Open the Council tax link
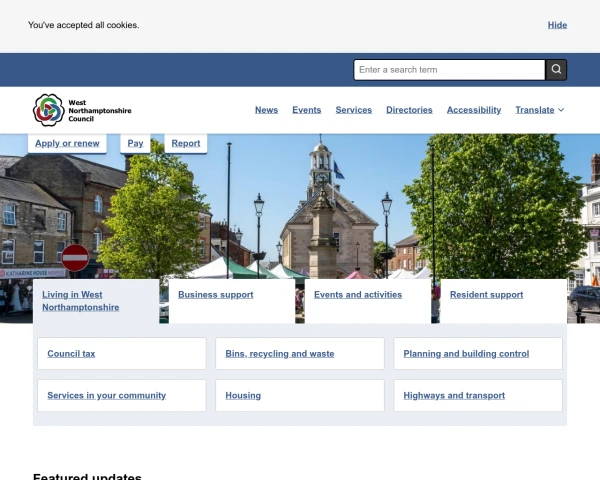This screenshot has height=480, width=600. pos(71,354)
